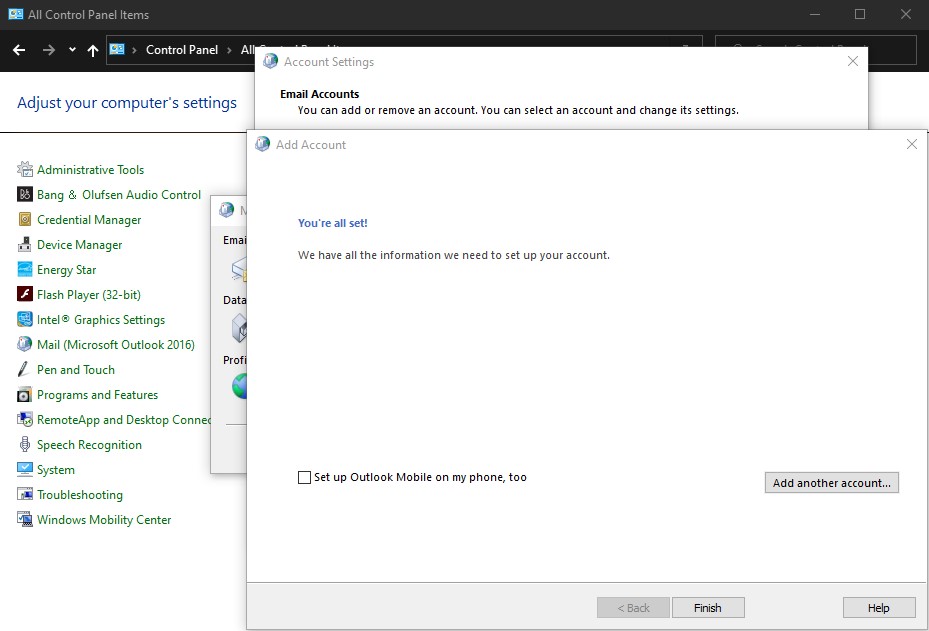This screenshot has height=631, width=929.
Task: Open Intel Graphics Settings icon
Action: pos(25,319)
